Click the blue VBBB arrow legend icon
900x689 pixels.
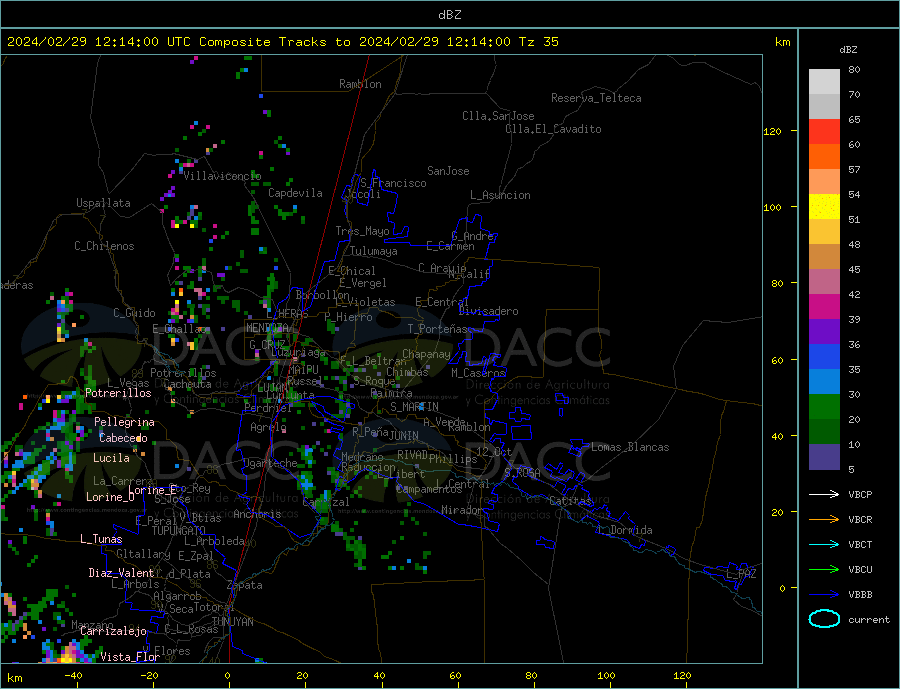pyautogui.click(x=824, y=594)
